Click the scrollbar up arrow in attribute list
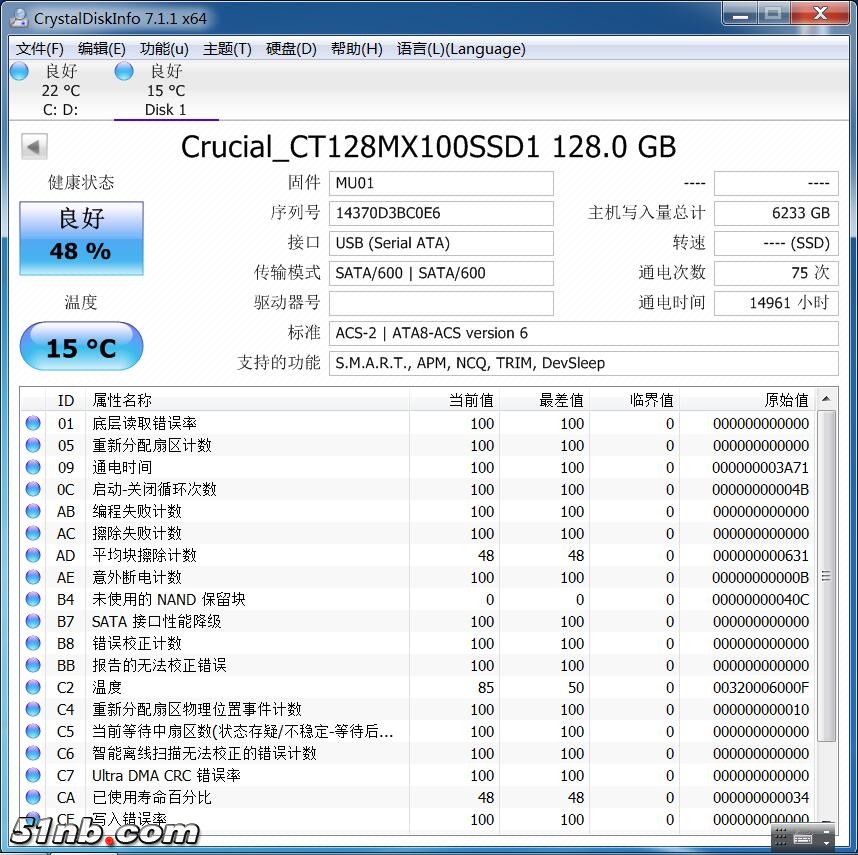The height and width of the screenshot is (855, 858). point(826,400)
